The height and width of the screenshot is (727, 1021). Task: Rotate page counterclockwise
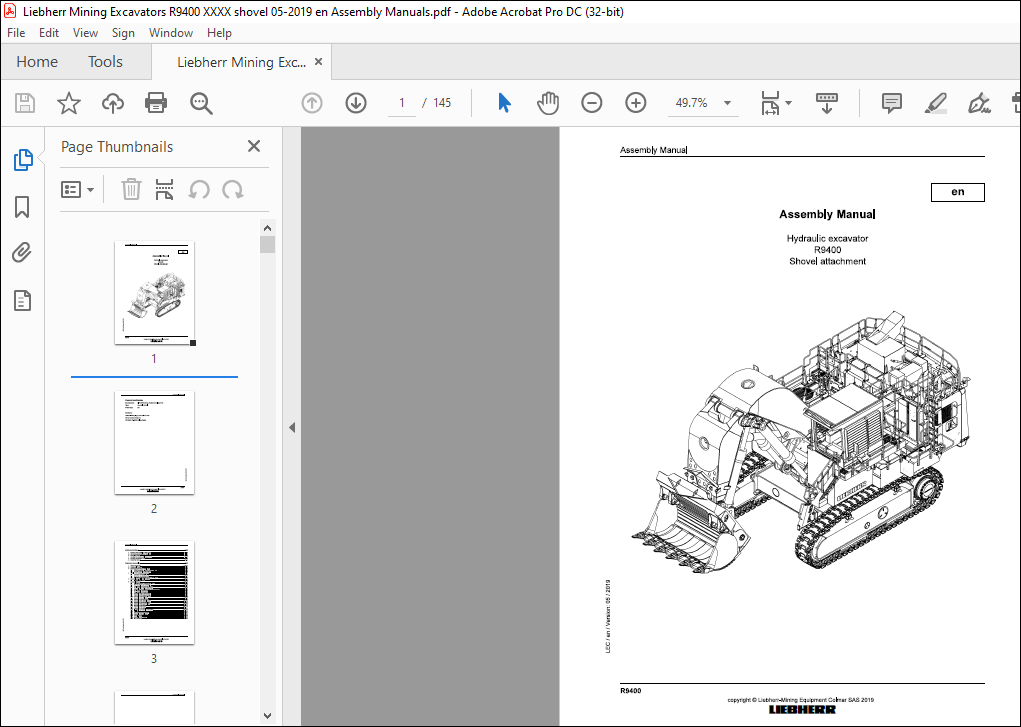(199, 190)
